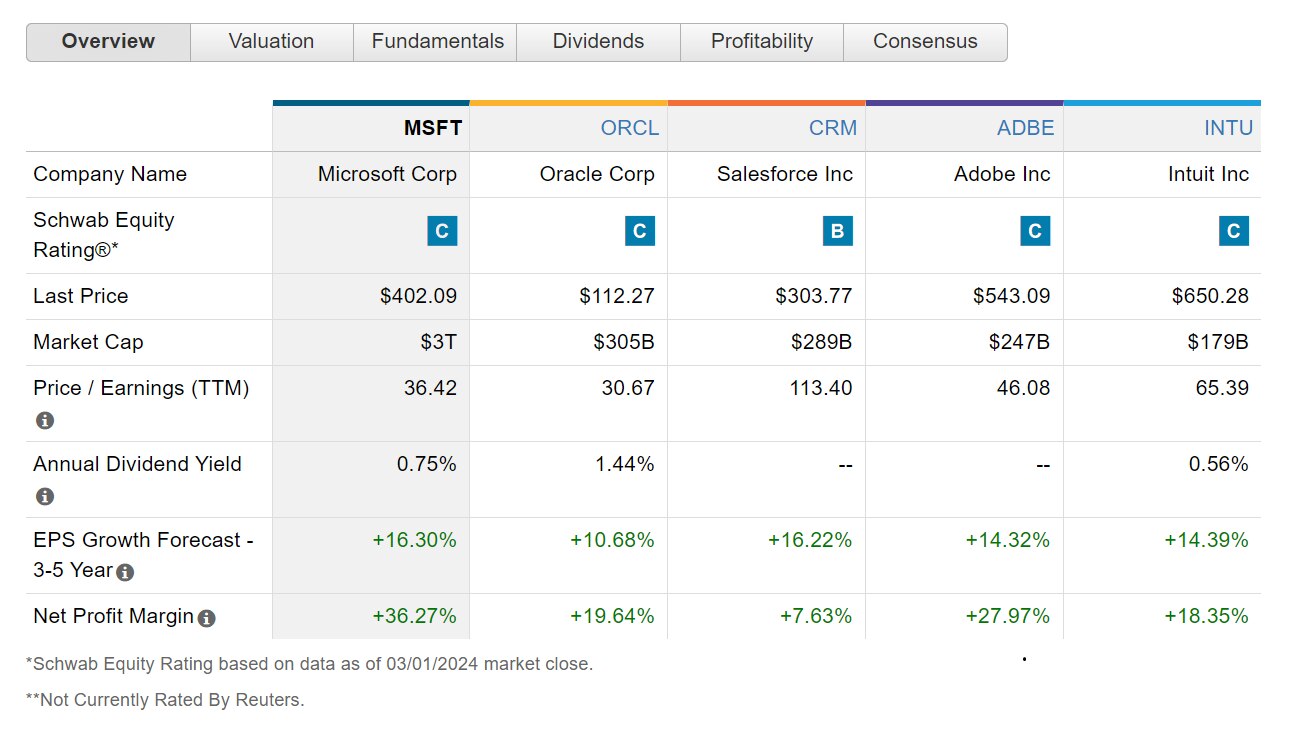Click INTU dividend yield 0.56%
The height and width of the screenshot is (740, 1307).
pos(1219,464)
